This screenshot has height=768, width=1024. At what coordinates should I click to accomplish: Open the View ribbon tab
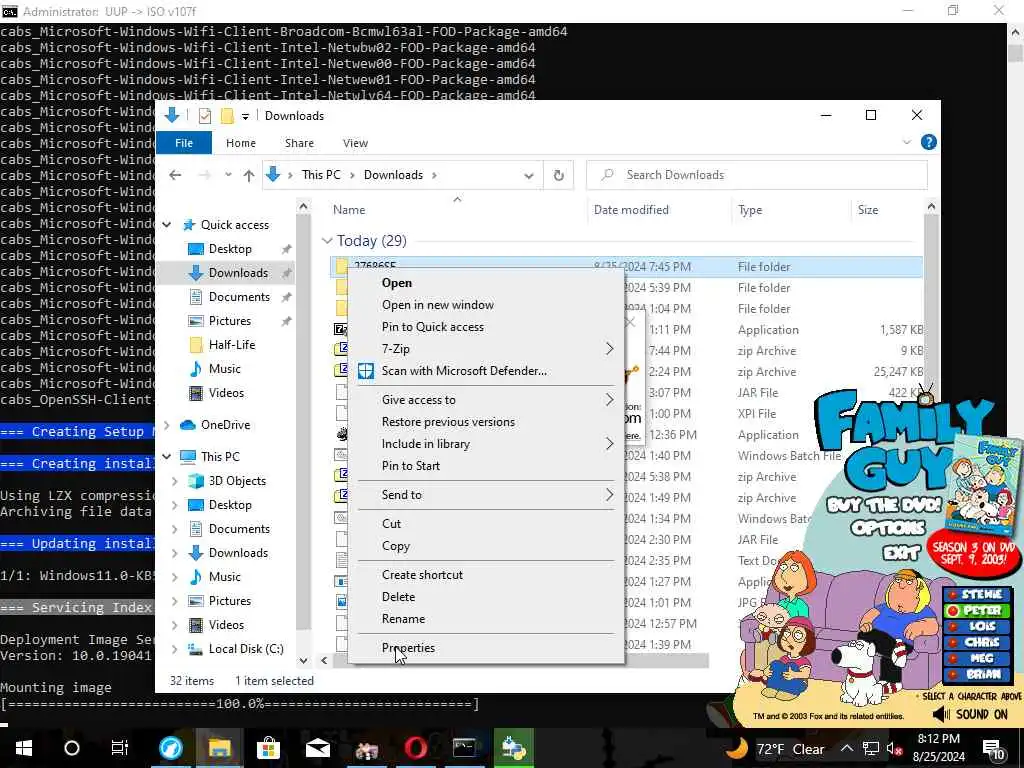point(355,143)
